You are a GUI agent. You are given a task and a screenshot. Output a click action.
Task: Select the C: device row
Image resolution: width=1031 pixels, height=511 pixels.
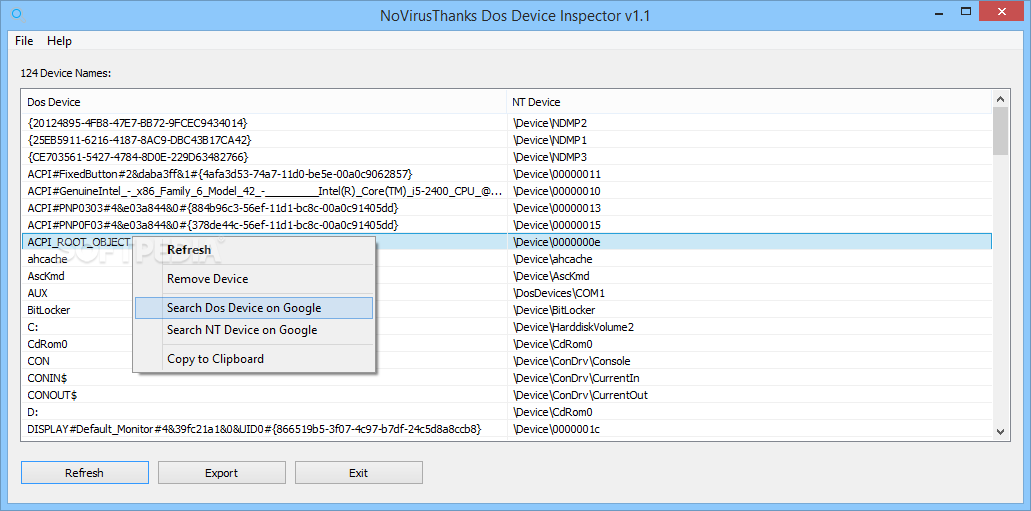point(506,327)
